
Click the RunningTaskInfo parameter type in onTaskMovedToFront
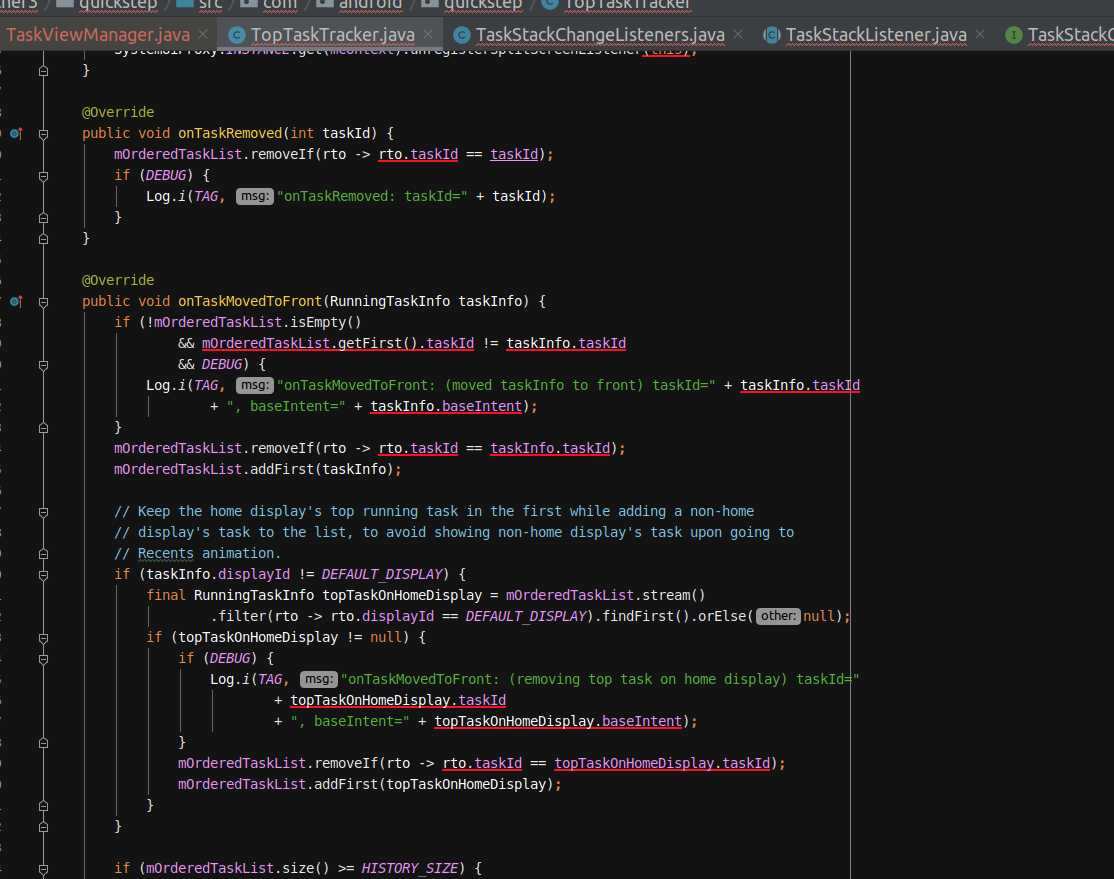390,301
